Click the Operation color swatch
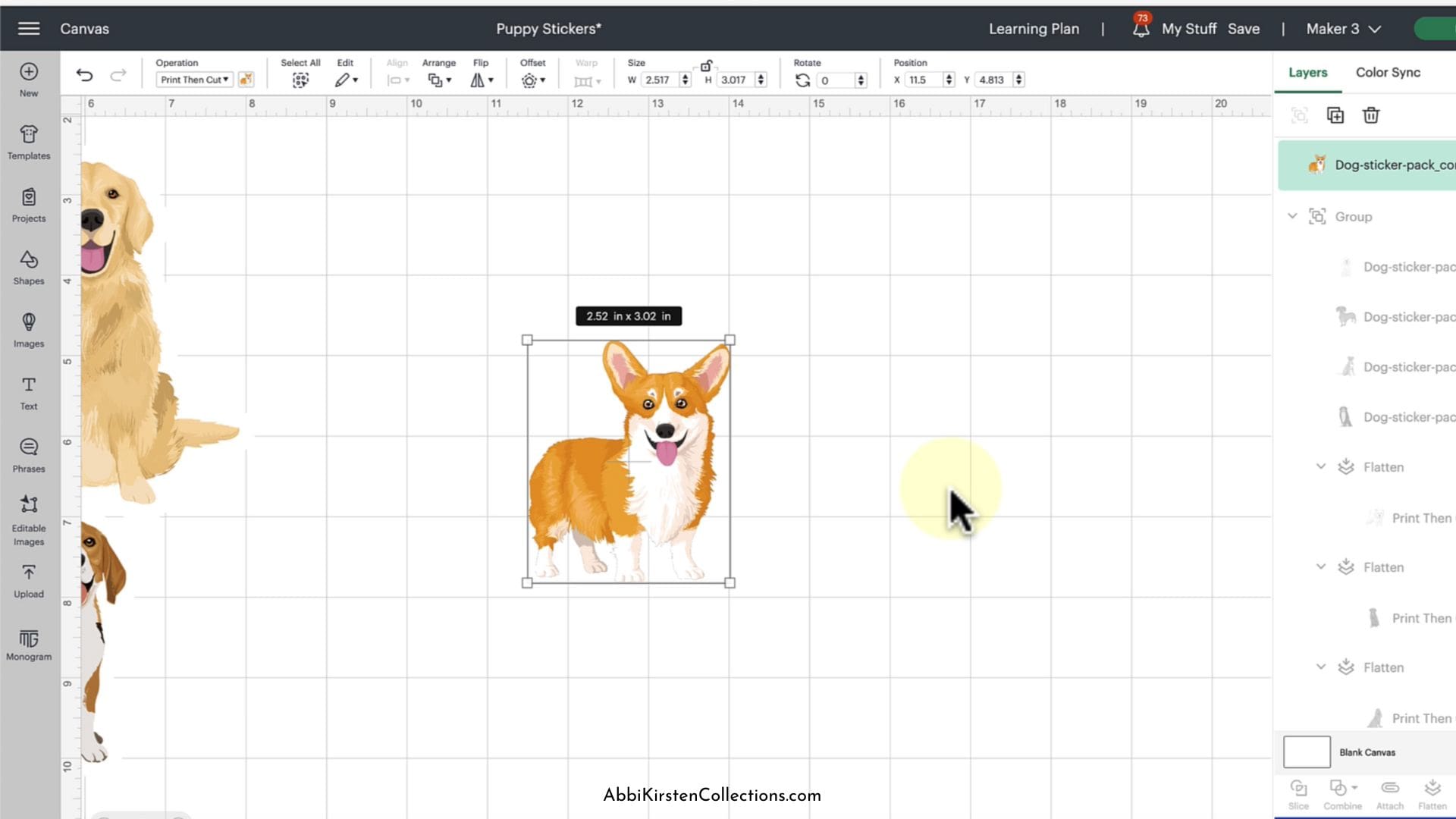This screenshot has height=819, width=1456. pos(246,80)
